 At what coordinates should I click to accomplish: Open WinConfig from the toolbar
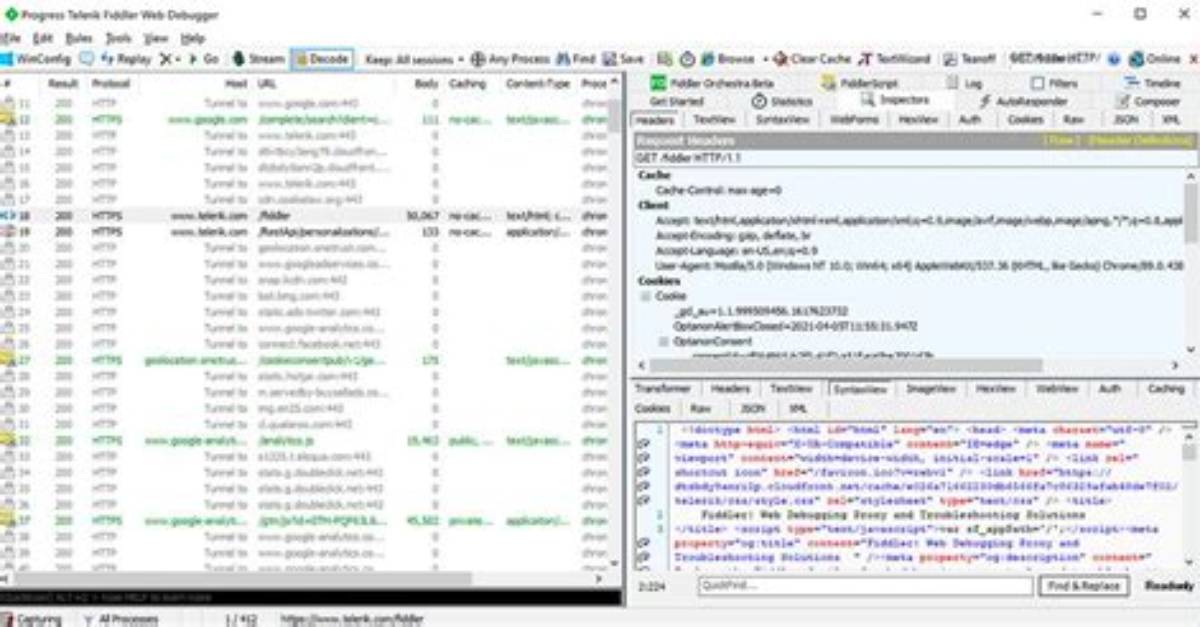(x=36, y=60)
